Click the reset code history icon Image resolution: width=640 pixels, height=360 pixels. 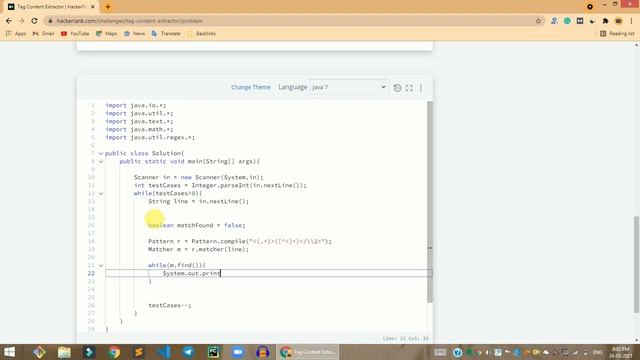coord(397,87)
